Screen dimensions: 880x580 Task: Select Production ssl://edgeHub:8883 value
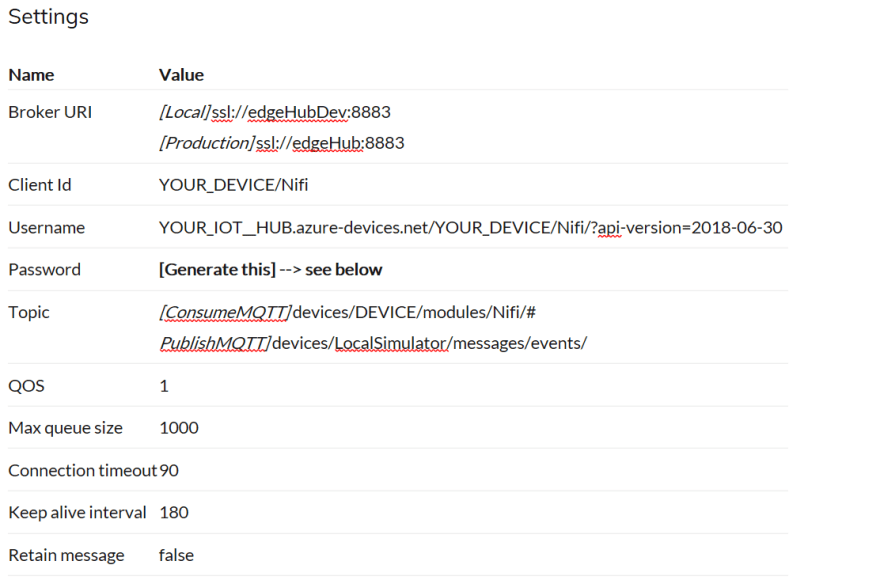(282, 143)
